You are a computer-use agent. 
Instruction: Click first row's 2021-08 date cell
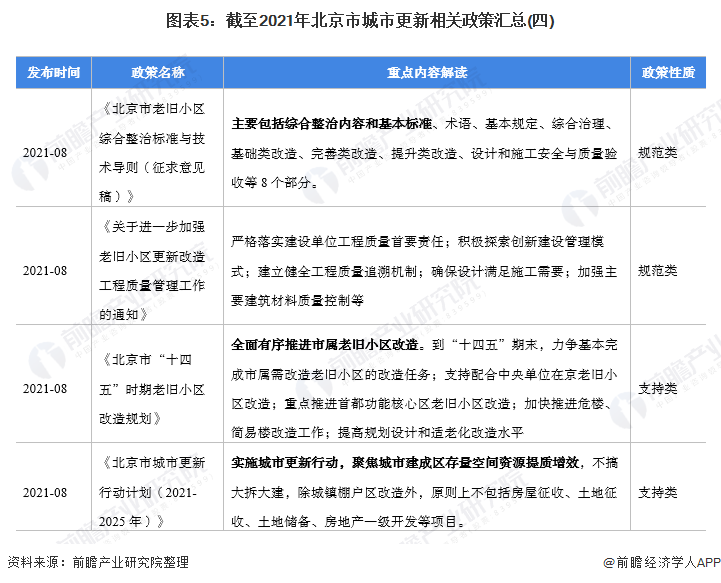pyautogui.click(x=45, y=153)
